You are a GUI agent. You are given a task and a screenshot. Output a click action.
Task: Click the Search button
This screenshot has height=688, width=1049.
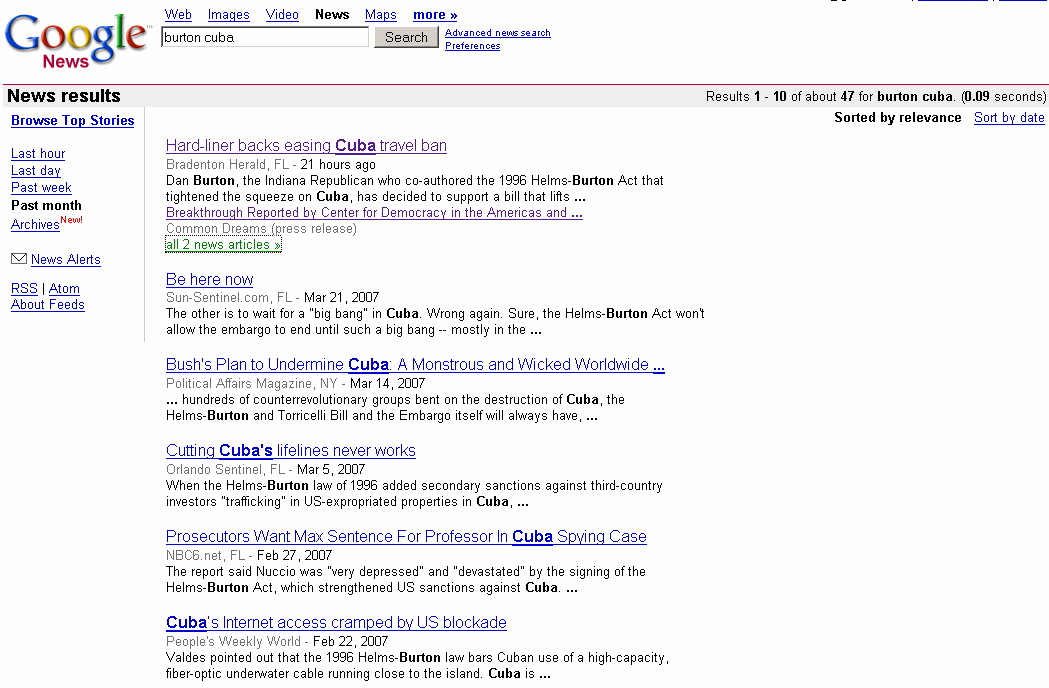click(x=406, y=37)
